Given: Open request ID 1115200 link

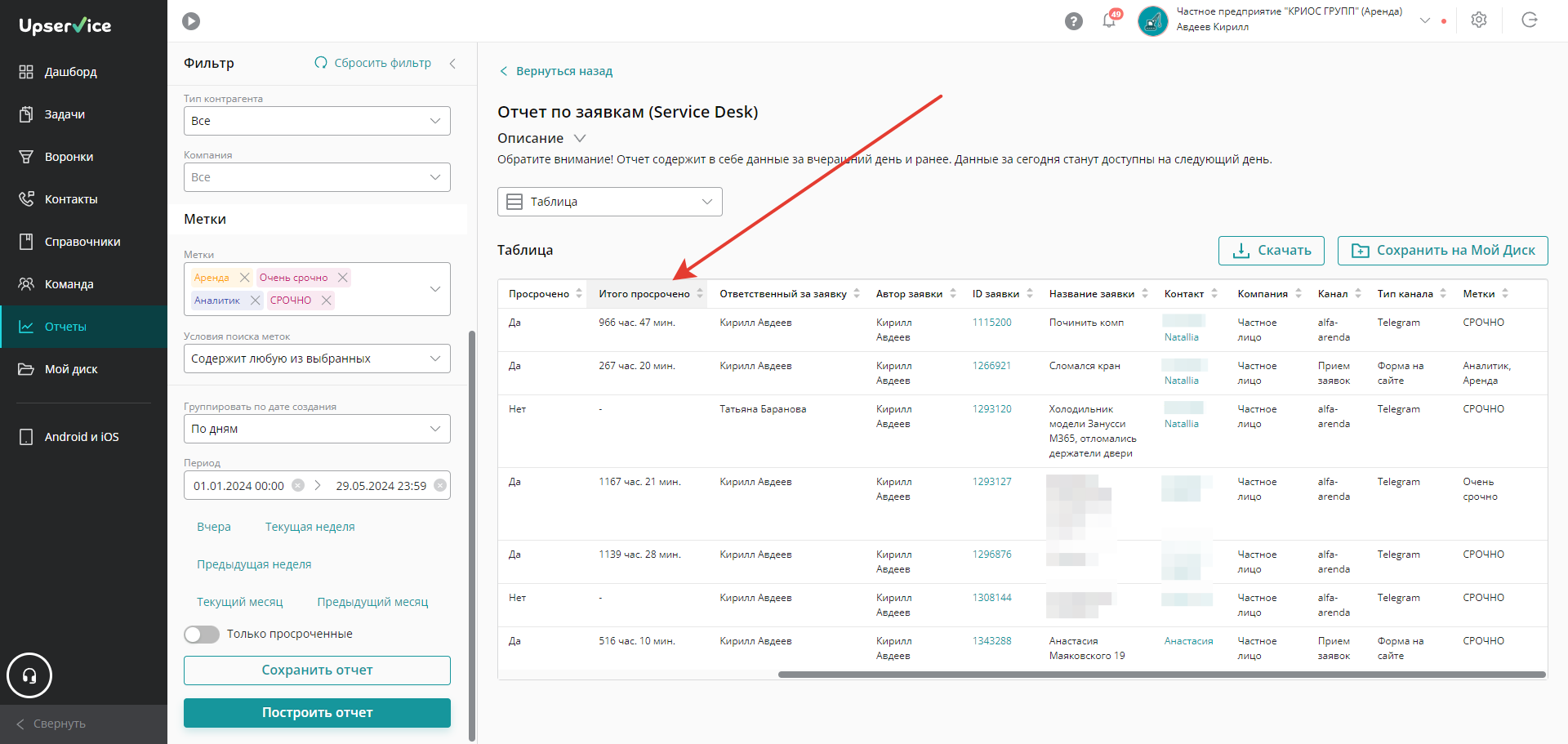Looking at the screenshot, I should tap(991, 323).
